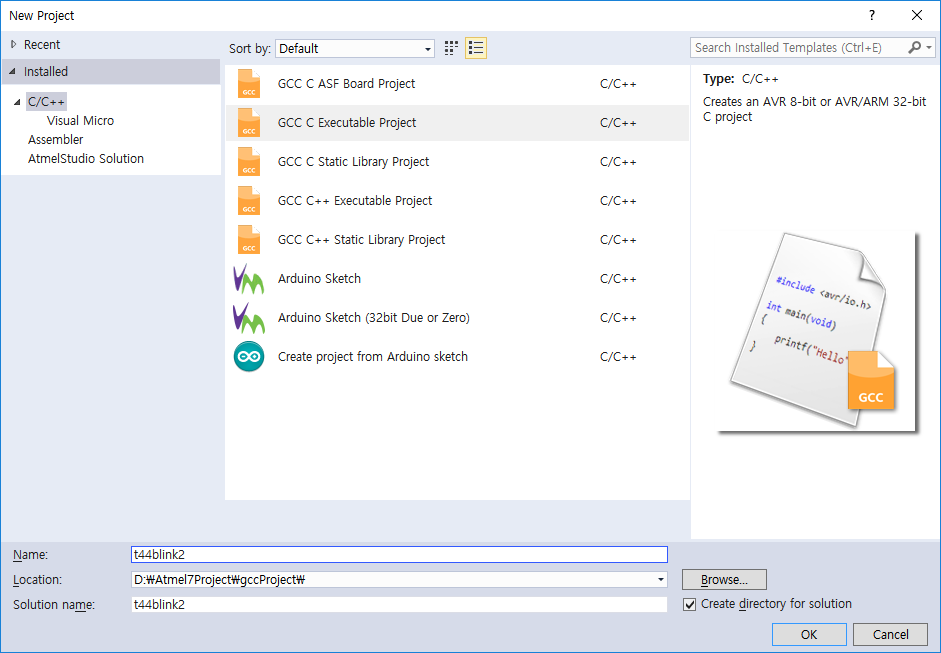Viewport: 941px width, 653px height.
Task: Collapse the C/C++ tree node
Action: pyautogui.click(x=17, y=102)
